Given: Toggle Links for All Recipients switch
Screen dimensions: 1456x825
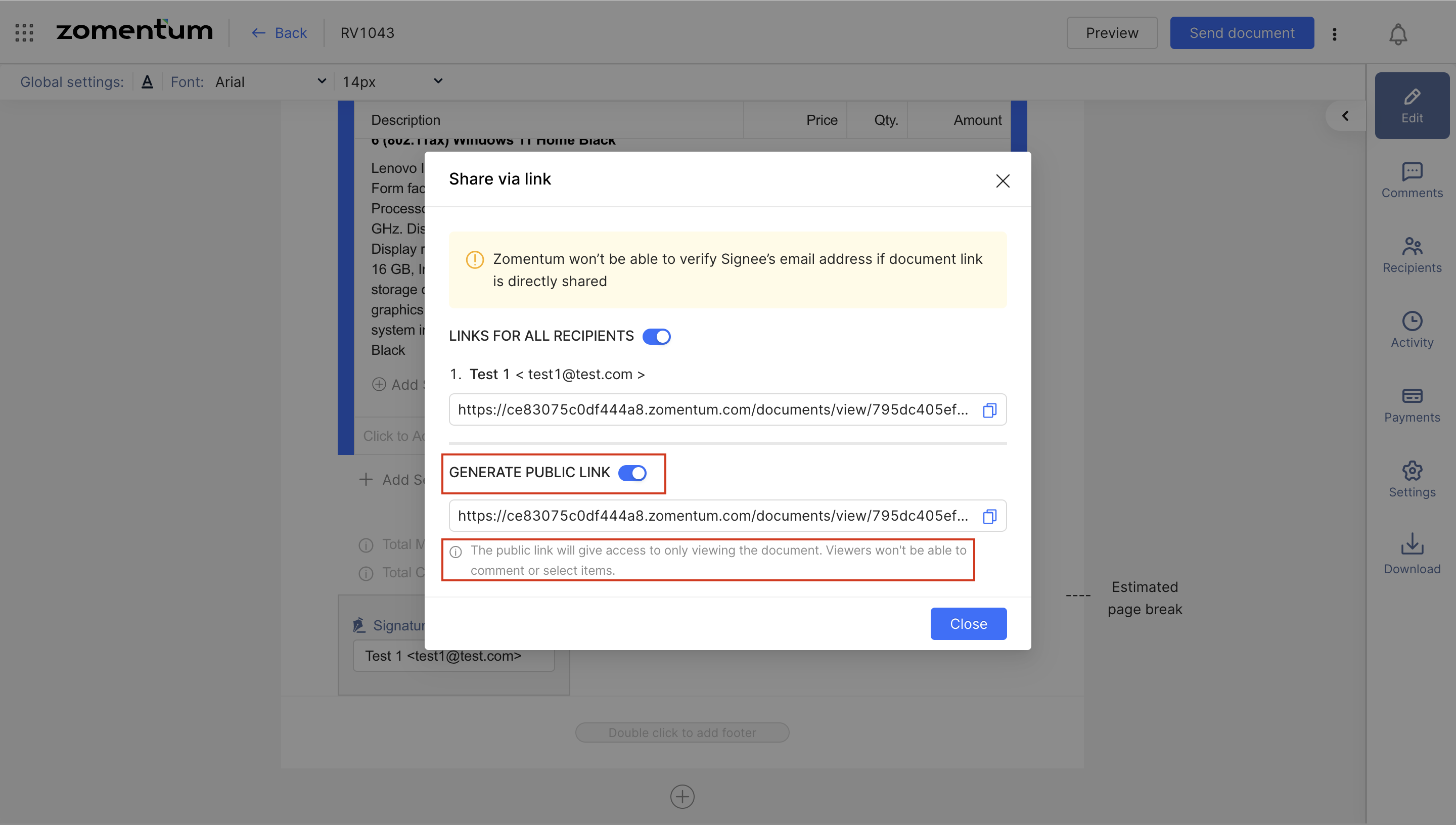Looking at the screenshot, I should coord(656,337).
